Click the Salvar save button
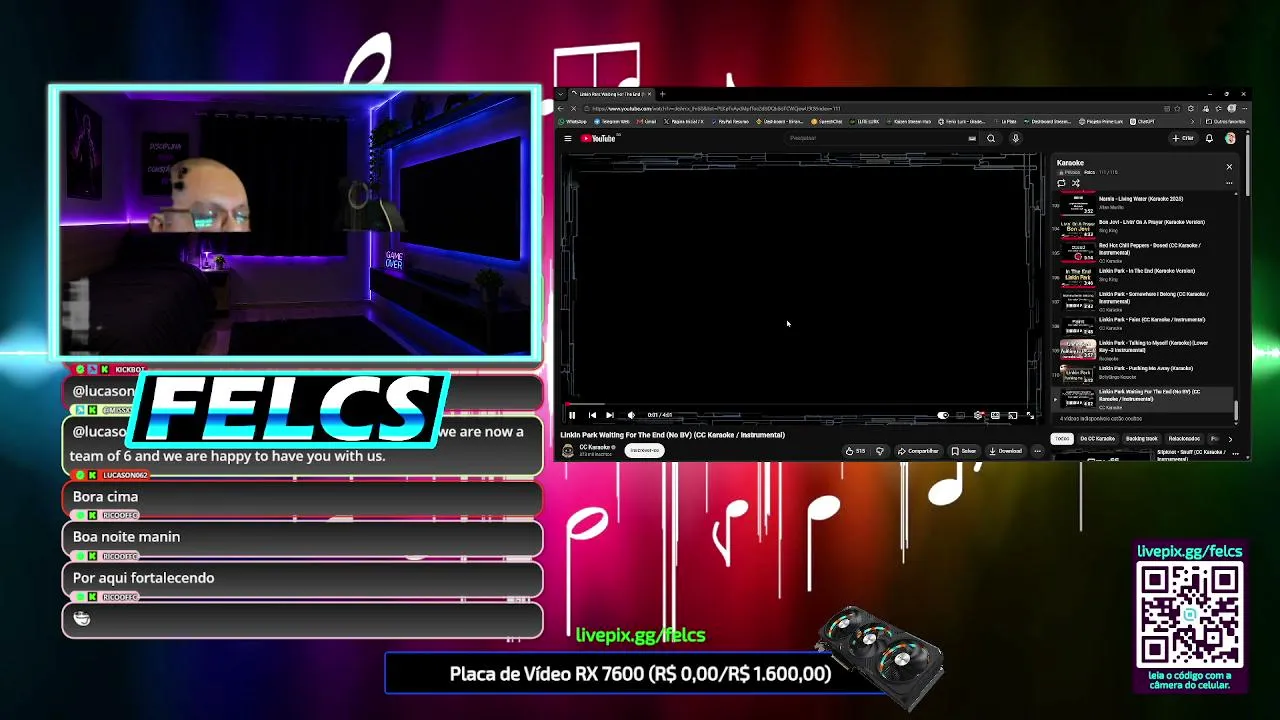Image resolution: width=1280 pixels, height=720 pixels. tap(964, 451)
